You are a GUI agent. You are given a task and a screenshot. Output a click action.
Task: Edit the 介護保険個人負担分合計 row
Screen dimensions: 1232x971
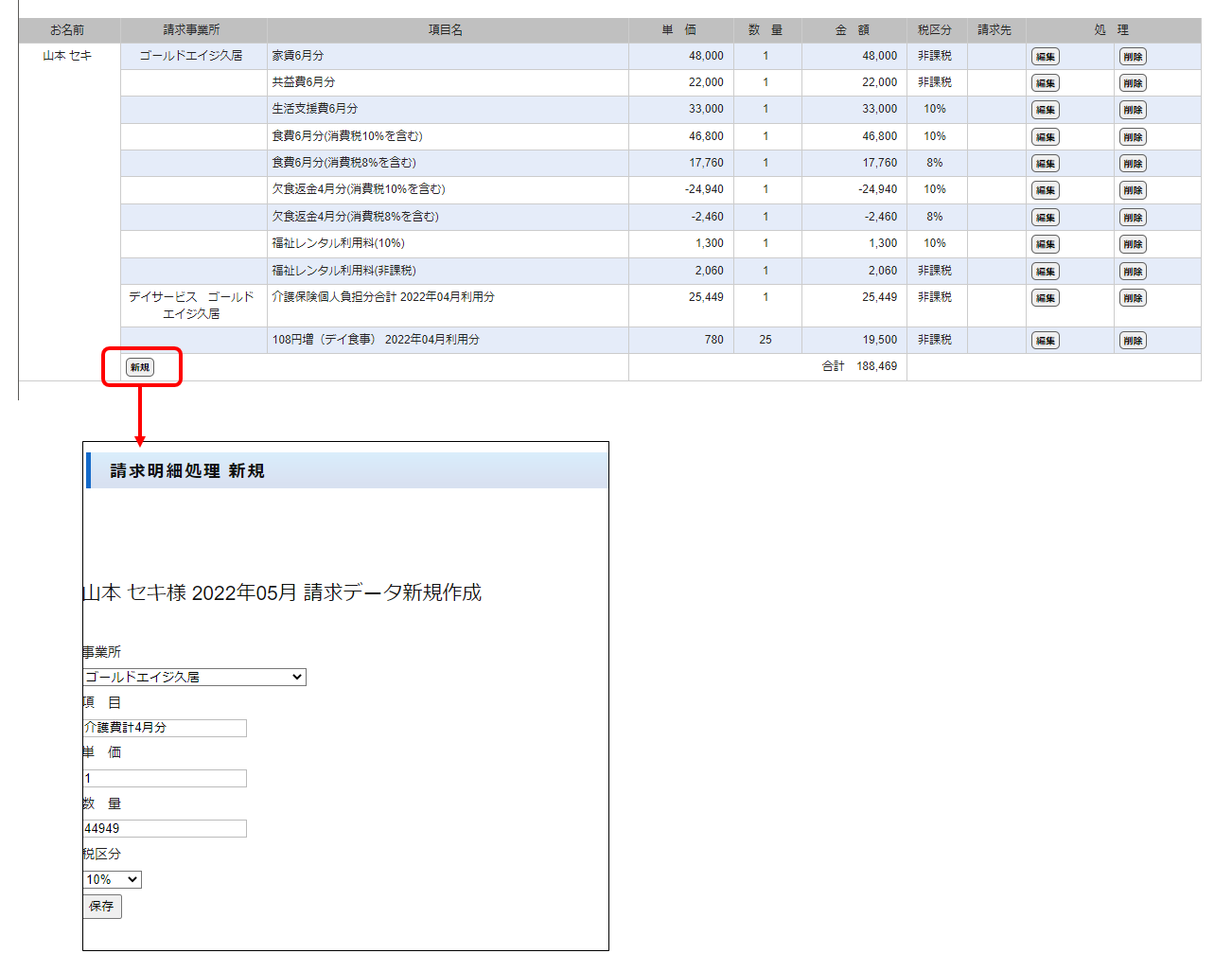(x=1045, y=298)
